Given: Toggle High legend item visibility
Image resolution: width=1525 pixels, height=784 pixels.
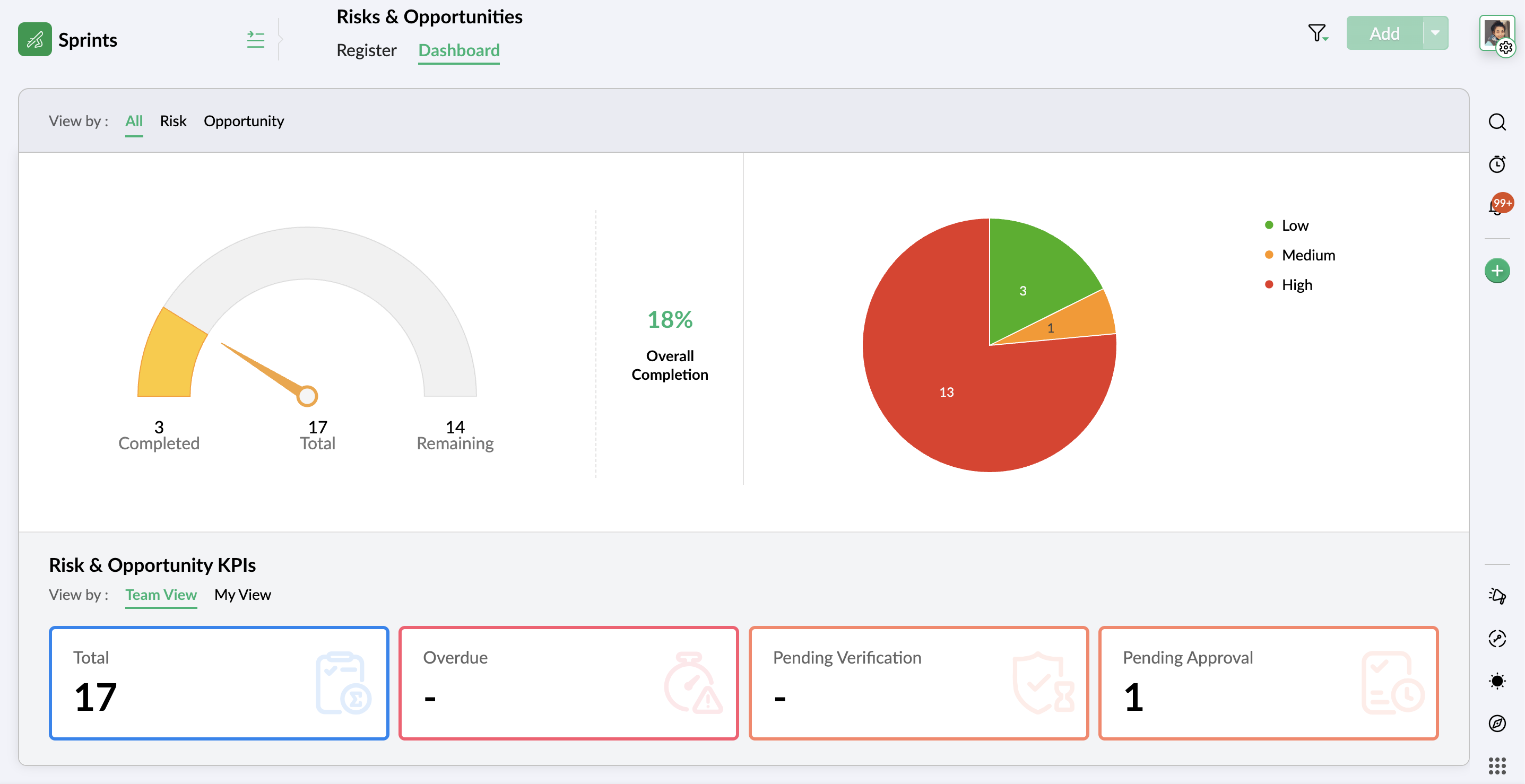Looking at the screenshot, I should coord(1296,285).
